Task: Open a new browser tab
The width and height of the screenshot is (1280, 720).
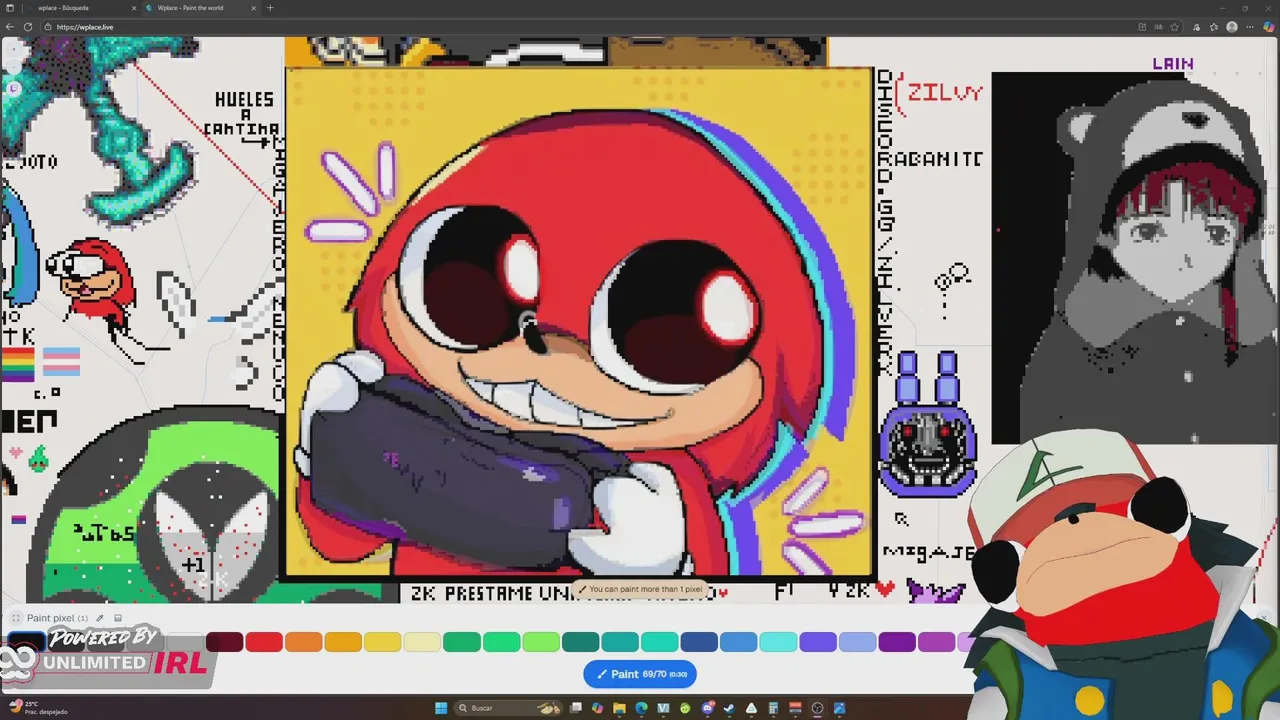Action: click(269, 8)
